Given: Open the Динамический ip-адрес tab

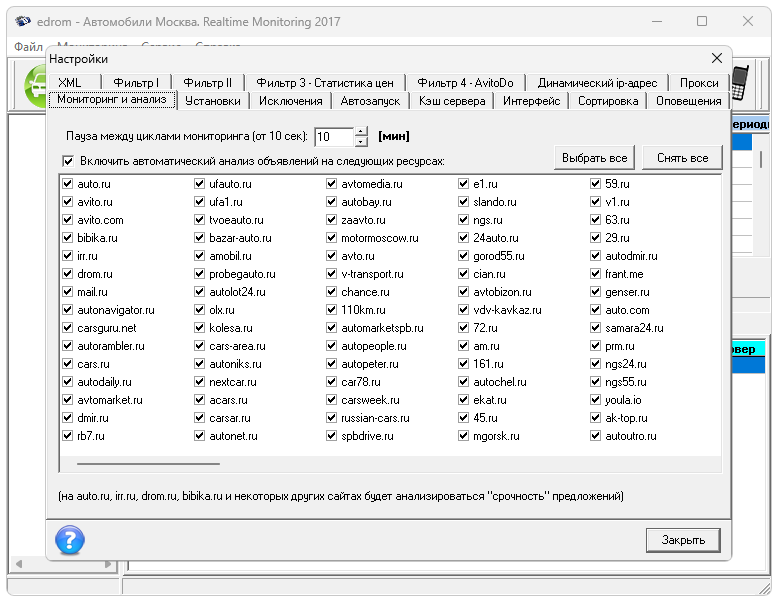Looking at the screenshot, I should 597,82.
